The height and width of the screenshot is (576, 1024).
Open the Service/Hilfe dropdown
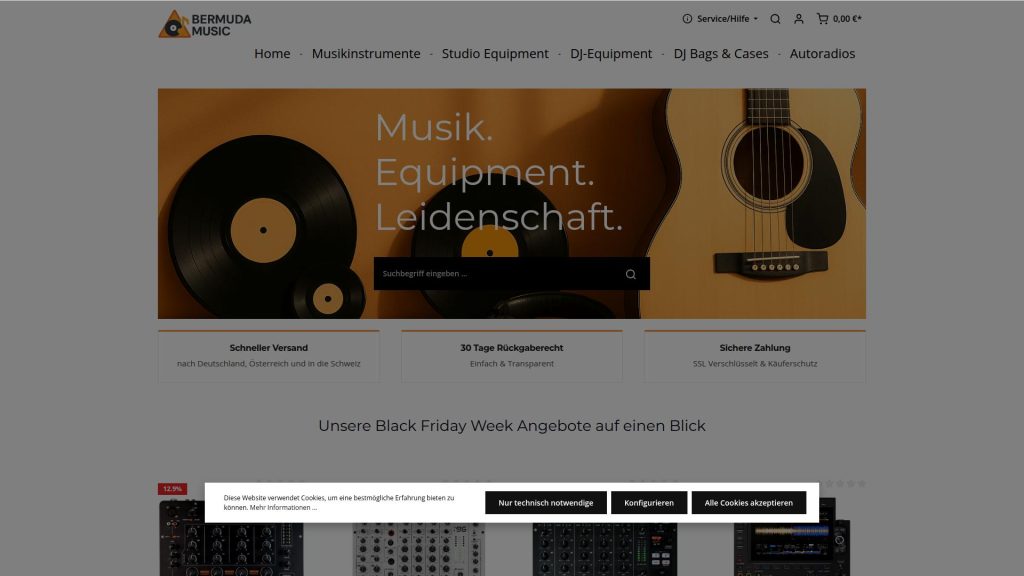(722, 18)
